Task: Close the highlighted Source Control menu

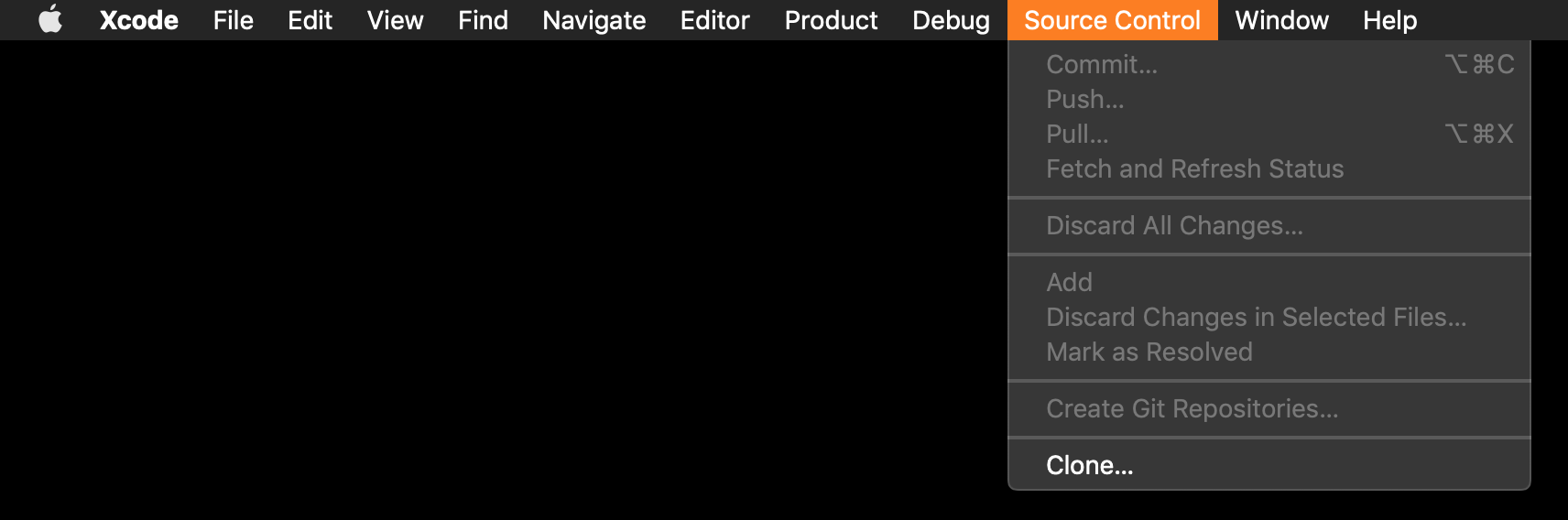Action: pyautogui.click(x=1112, y=20)
